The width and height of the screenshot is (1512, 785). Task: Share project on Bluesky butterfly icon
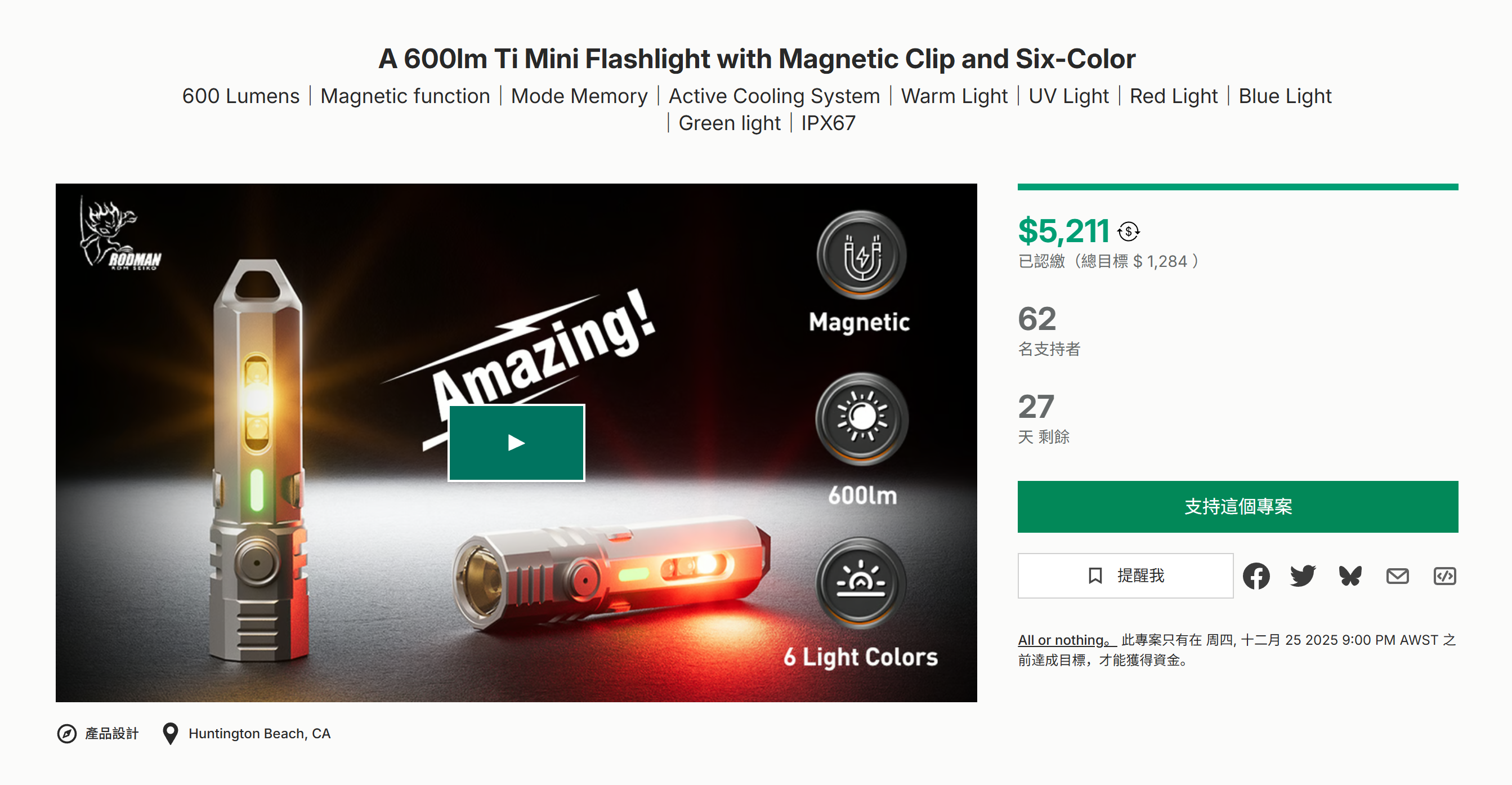(x=1350, y=576)
